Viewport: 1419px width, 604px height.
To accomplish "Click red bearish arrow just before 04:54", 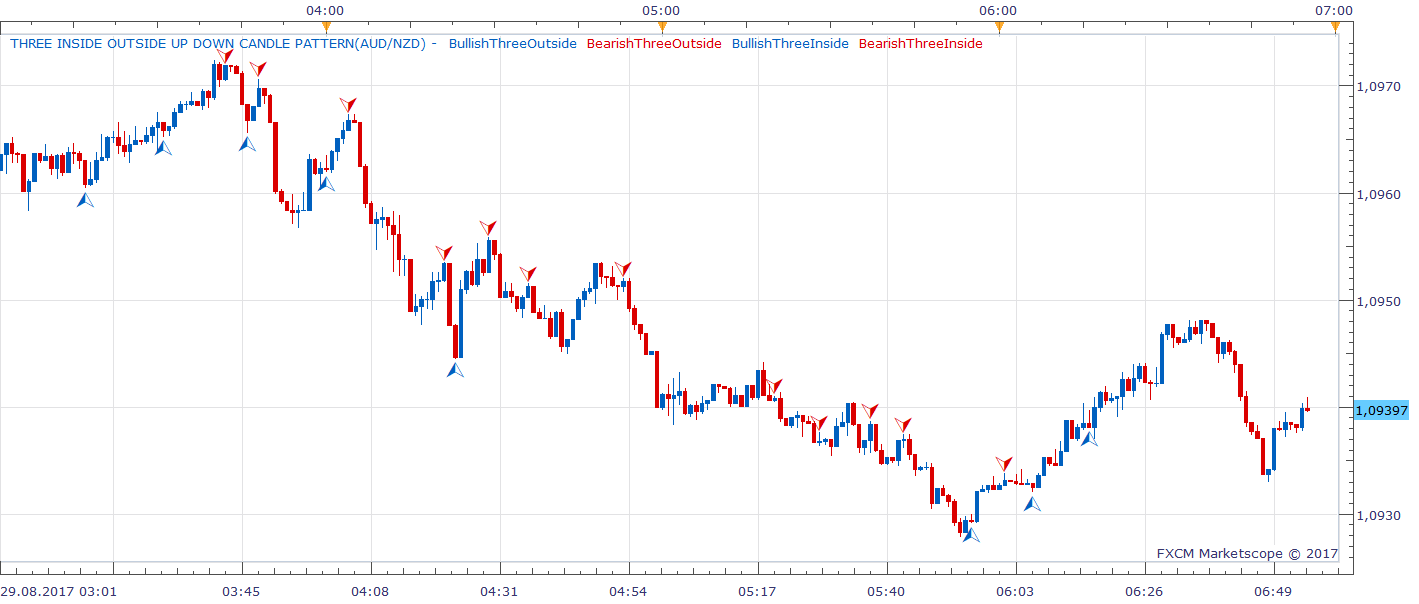I will coord(622,269).
